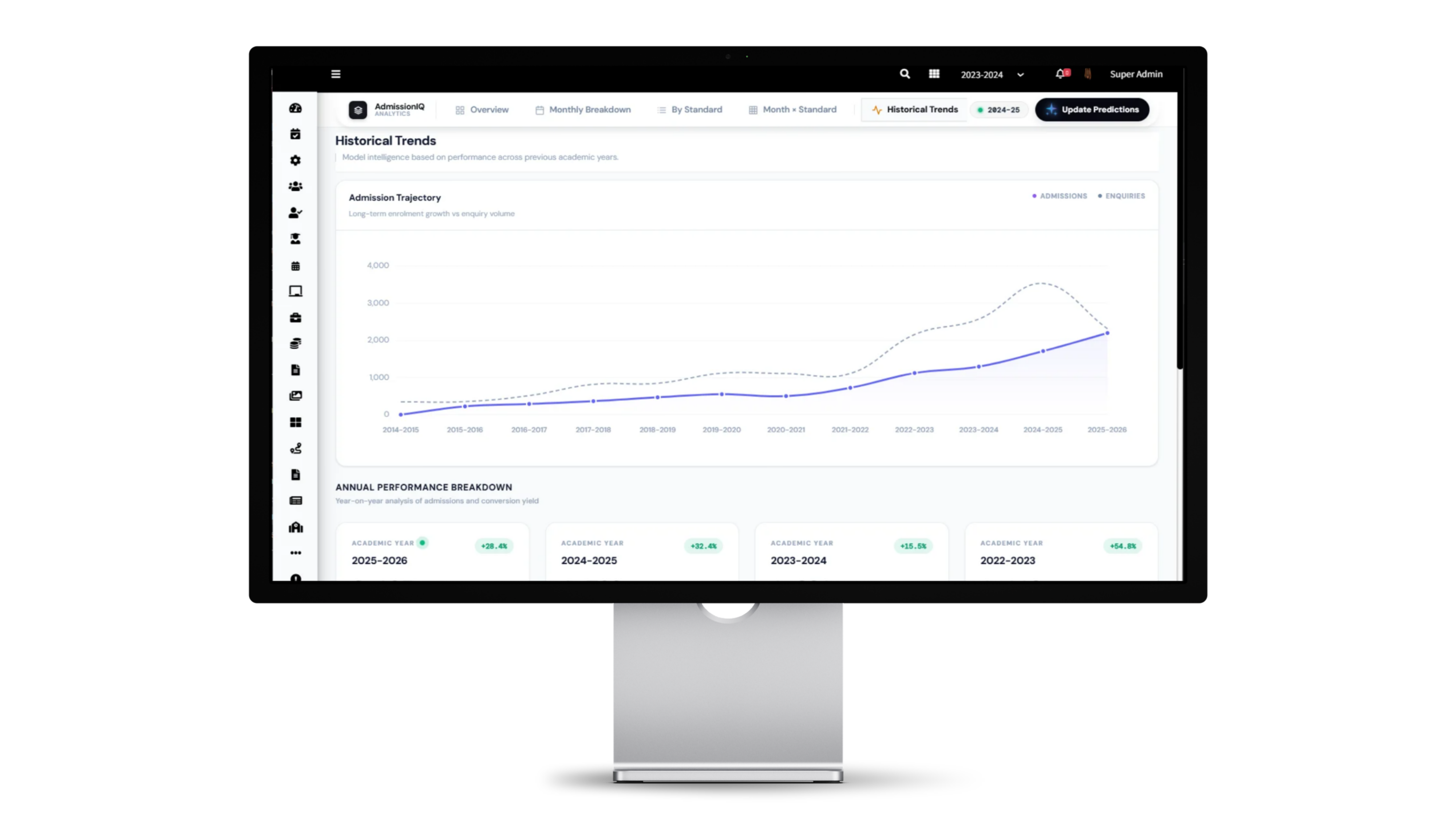The height and width of the screenshot is (819, 1456).
Task: Open the school building sidebar icon
Action: tap(296, 527)
